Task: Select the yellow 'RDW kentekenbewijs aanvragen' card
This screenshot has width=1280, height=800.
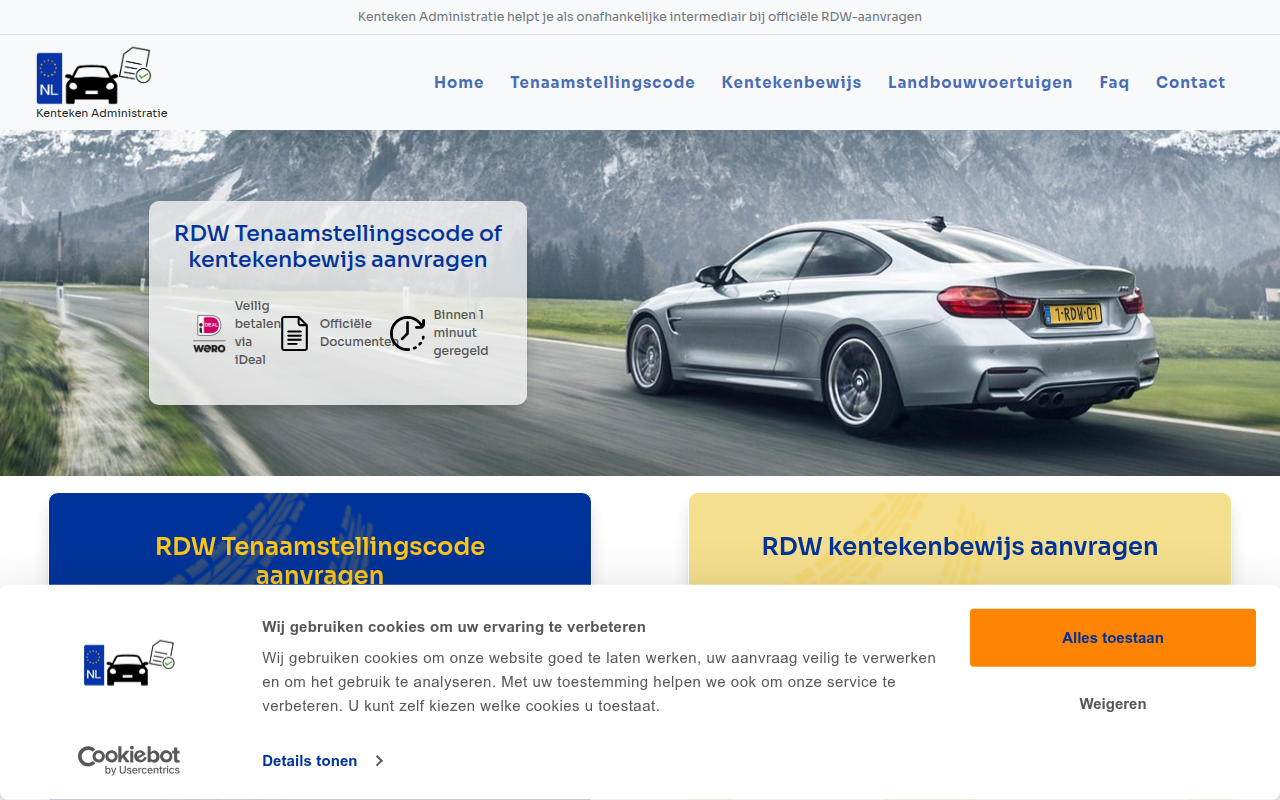Action: click(x=960, y=539)
